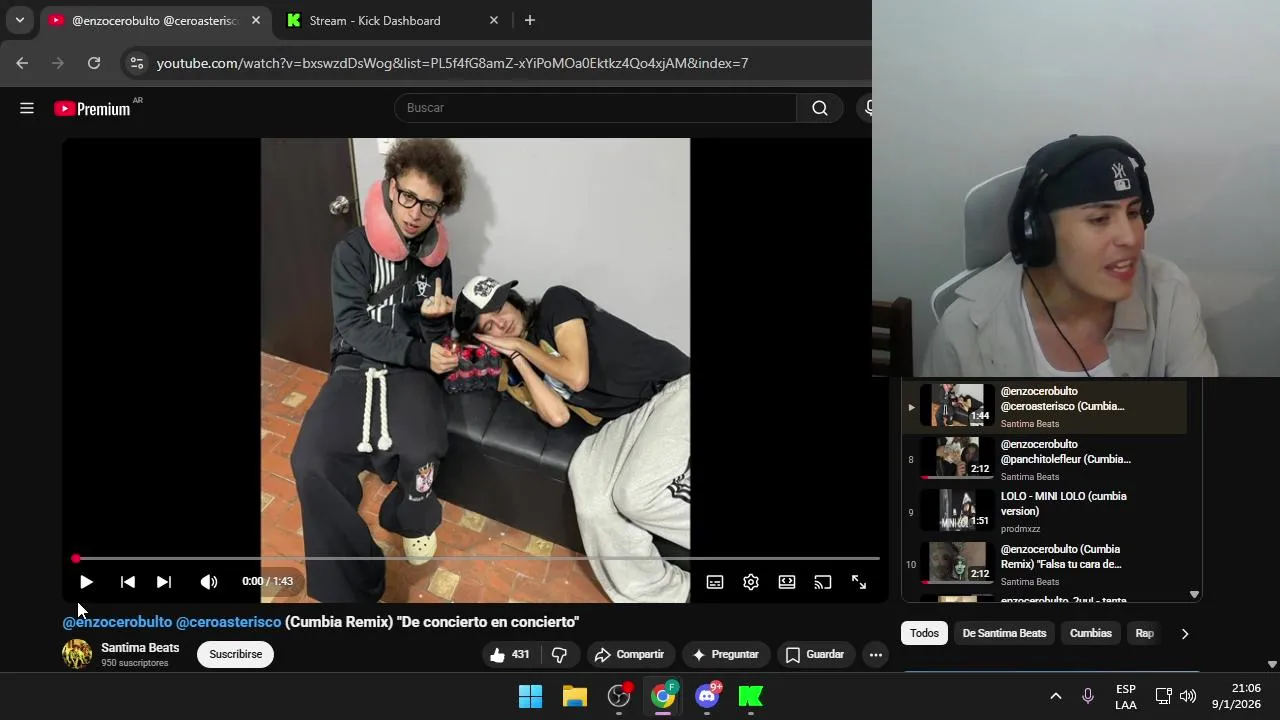Open playlist item Falsa tu cara de
This screenshot has height=720, width=1280.
(x=1044, y=564)
